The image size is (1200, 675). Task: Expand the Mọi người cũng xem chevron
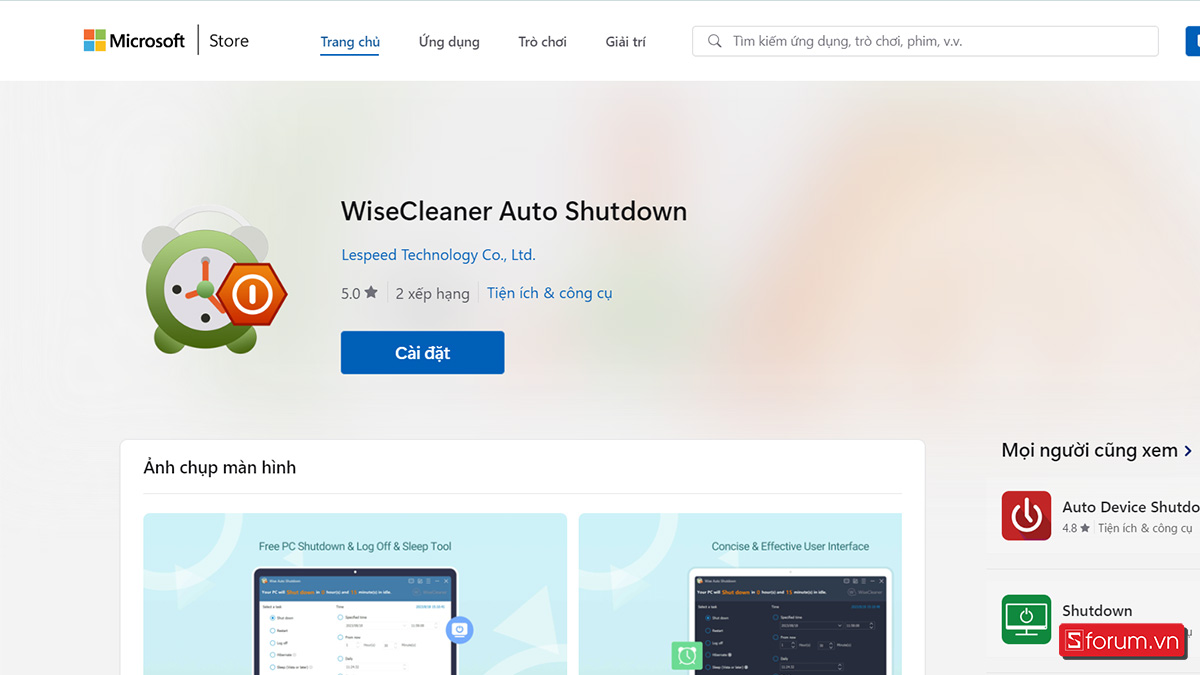pos(1188,451)
